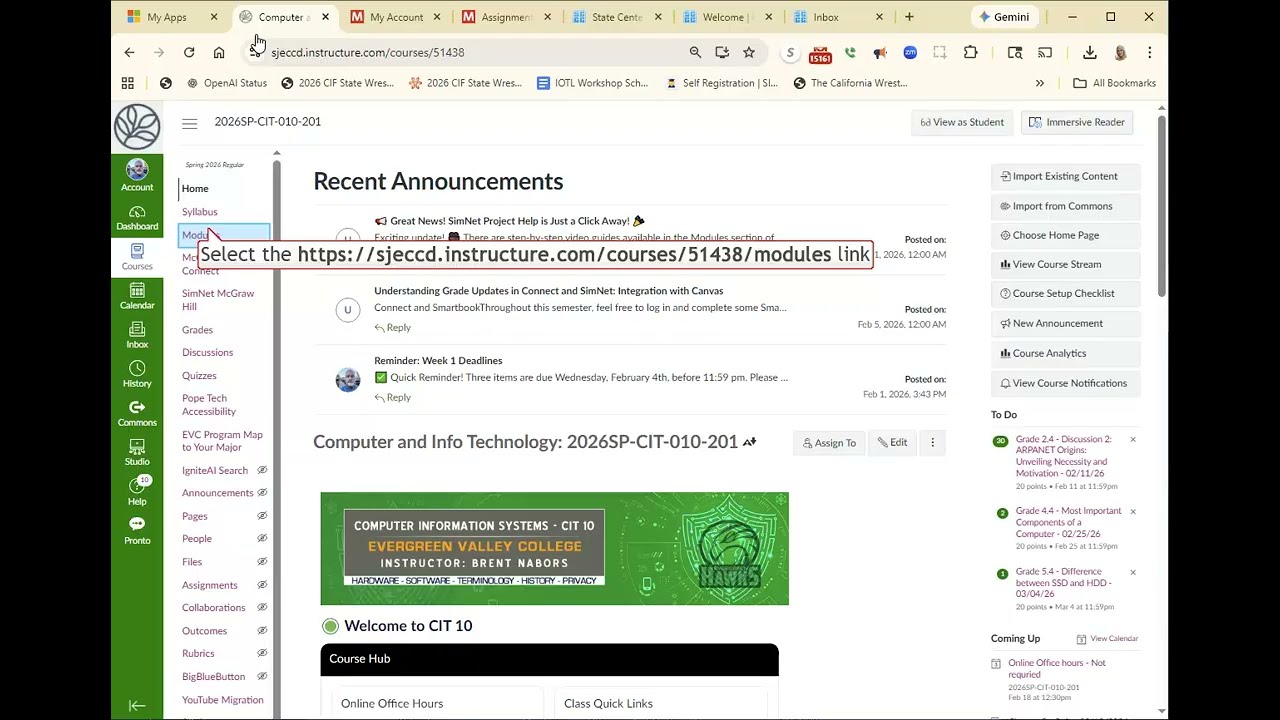Screen dimensions: 1280x720
Task: Open Syllabus in course navigation
Action: click(x=200, y=212)
